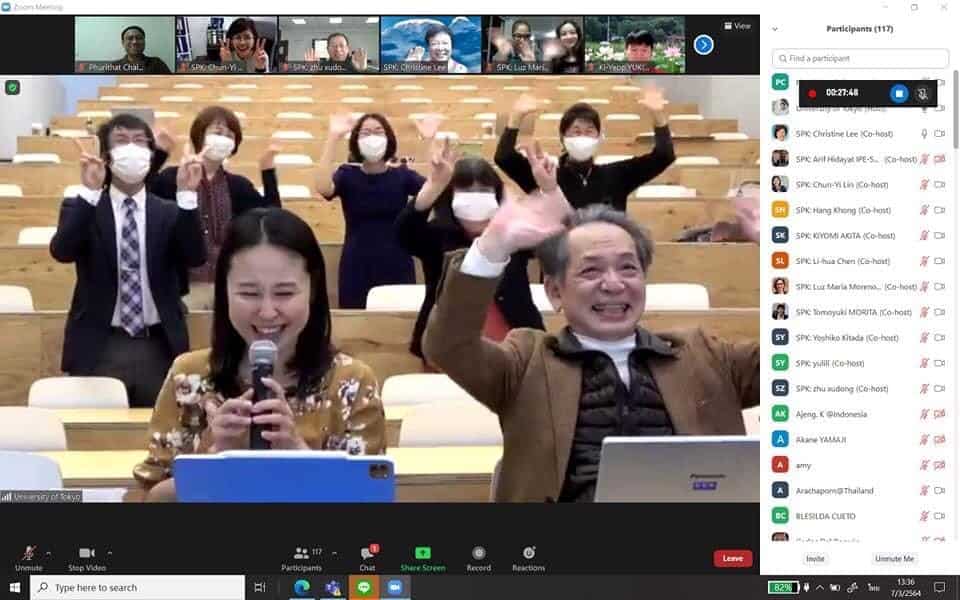The height and width of the screenshot is (600, 960).
Task: Click the Share Screen icon
Action: pos(422,554)
